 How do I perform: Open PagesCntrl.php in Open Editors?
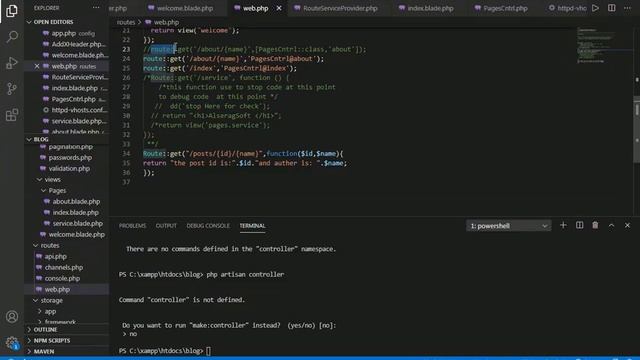(x=68, y=99)
